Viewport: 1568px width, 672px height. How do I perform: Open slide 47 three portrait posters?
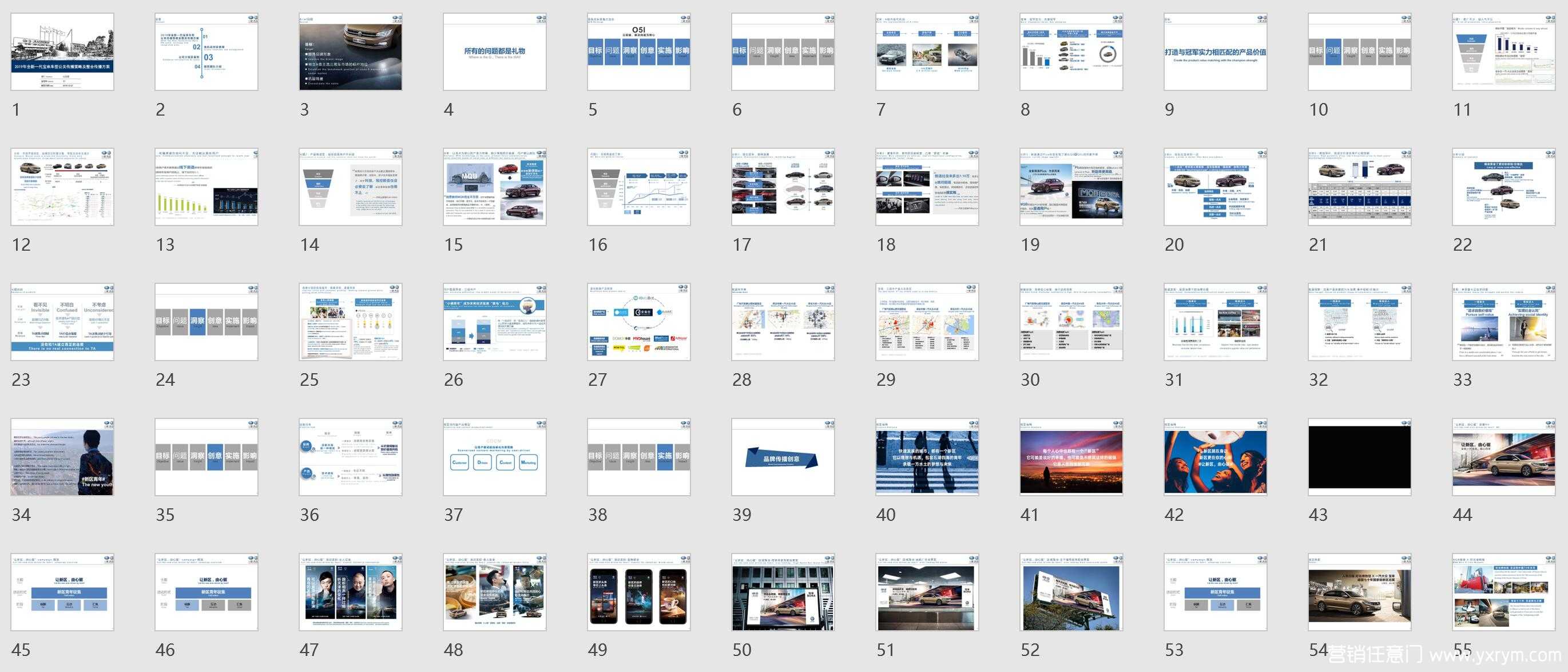(350, 592)
